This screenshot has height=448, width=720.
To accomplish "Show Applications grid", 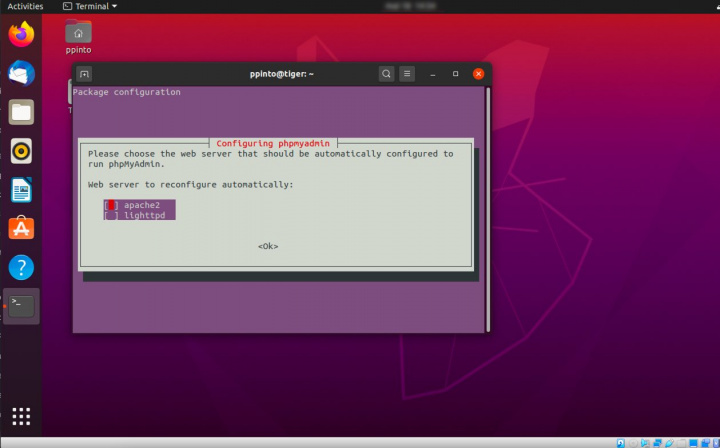I will (21, 416).
